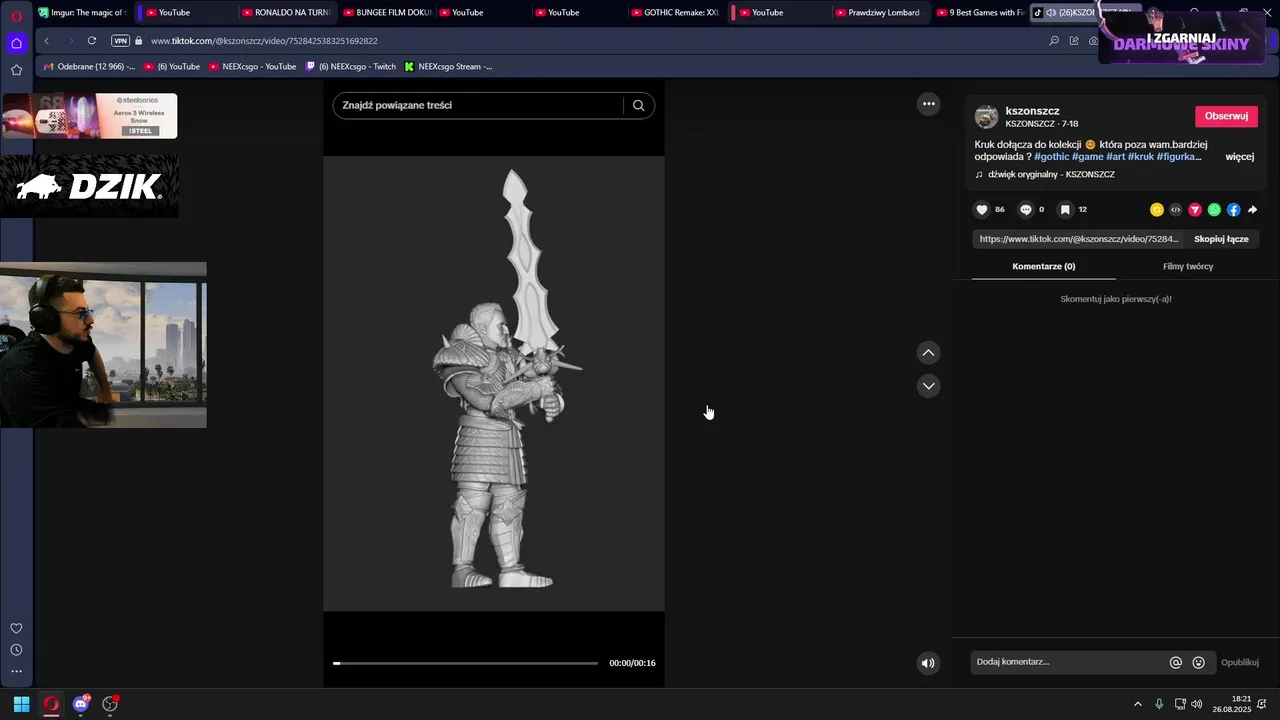Go back in browser history
This screenshot has height=720, width=1280.
[47, 41]
